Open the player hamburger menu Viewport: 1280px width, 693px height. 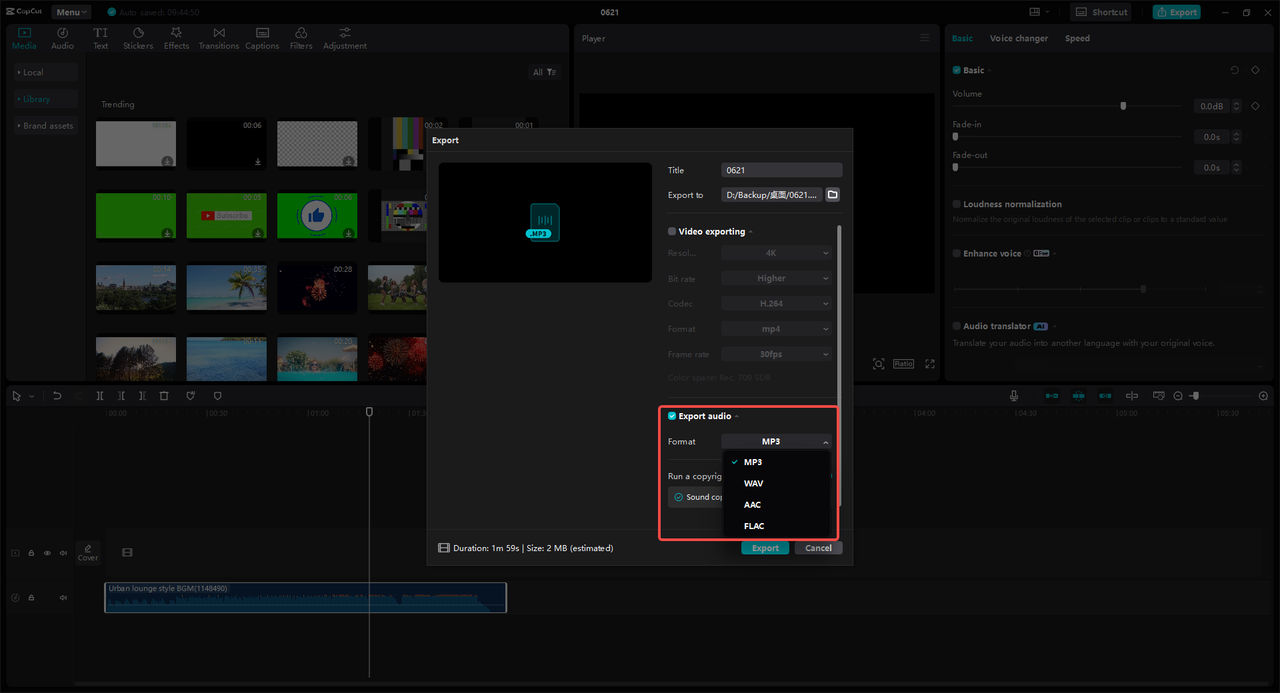click(x=924, y=38)
